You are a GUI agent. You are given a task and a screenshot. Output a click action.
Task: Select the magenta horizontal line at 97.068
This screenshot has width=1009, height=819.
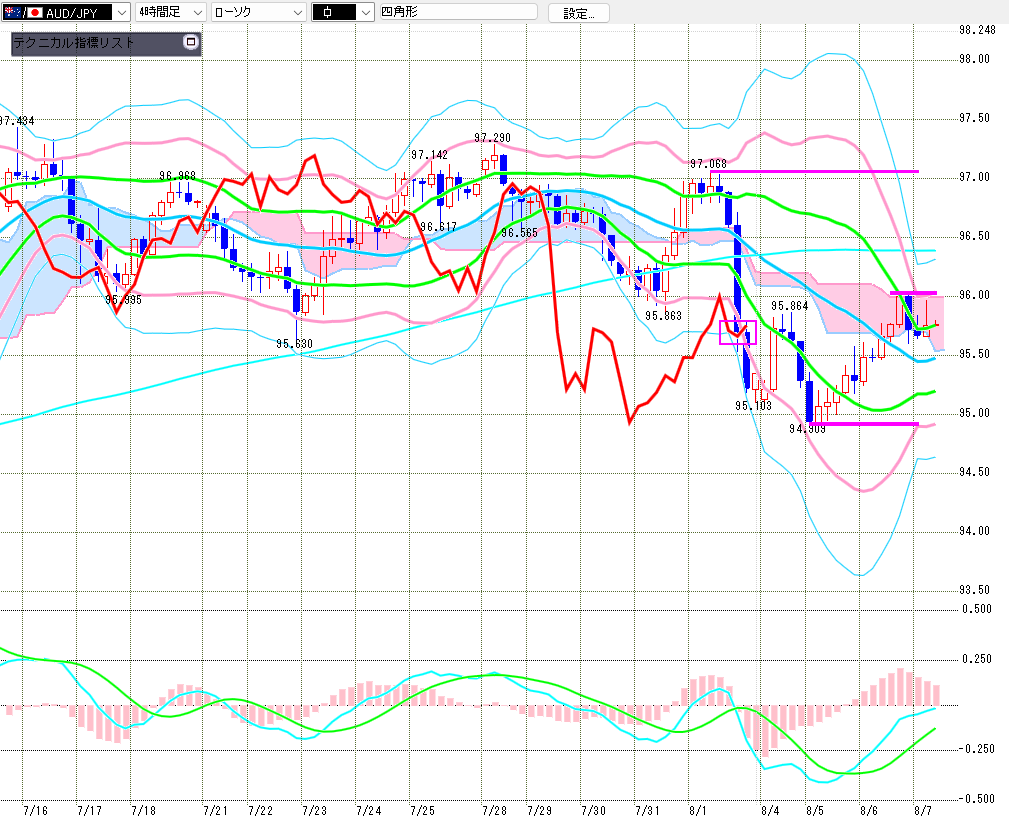point(814,171)
